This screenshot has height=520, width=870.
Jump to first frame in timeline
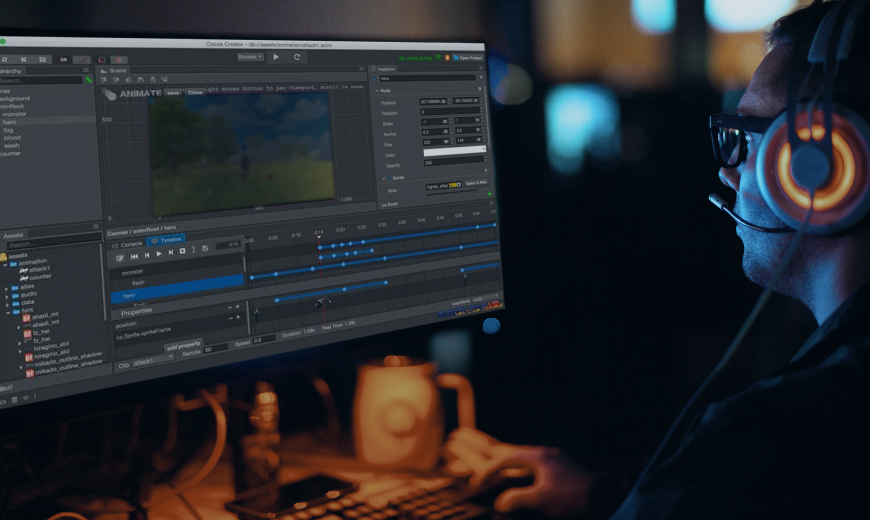pyautogui.click(x=134, y=256)
